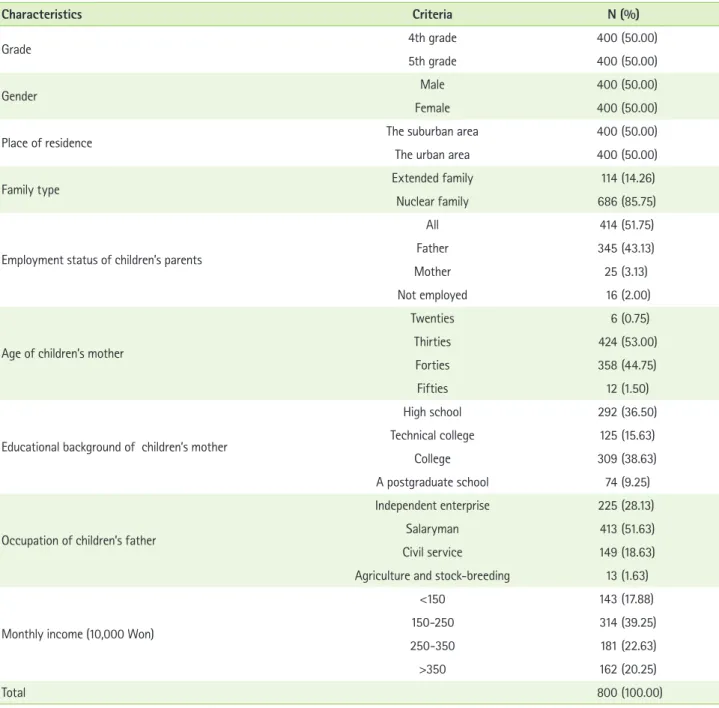
Task: Click the value 414 (51.75)
Action: coord(626,225)
